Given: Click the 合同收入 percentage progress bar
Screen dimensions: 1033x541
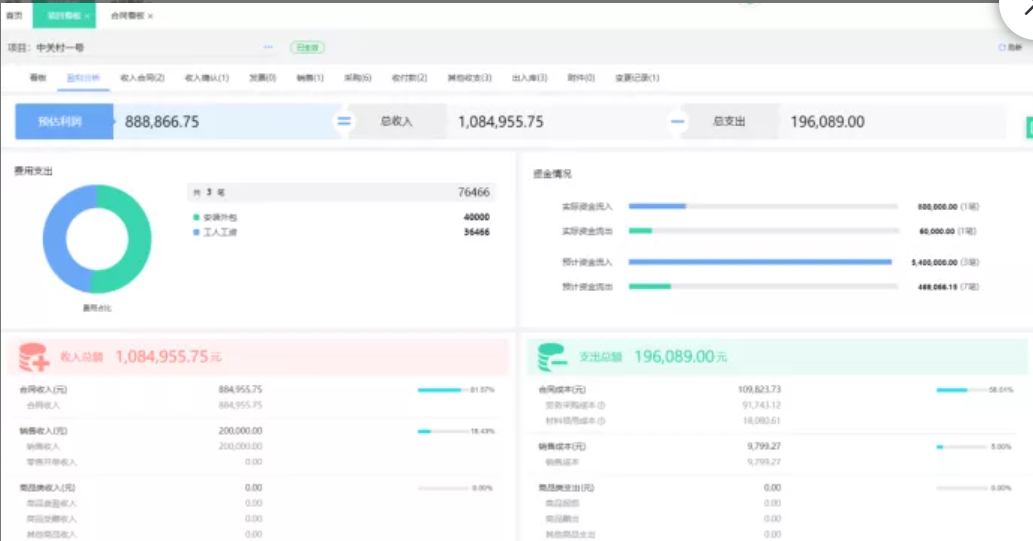Looking at the screenshot, I should tap(440, 390).
